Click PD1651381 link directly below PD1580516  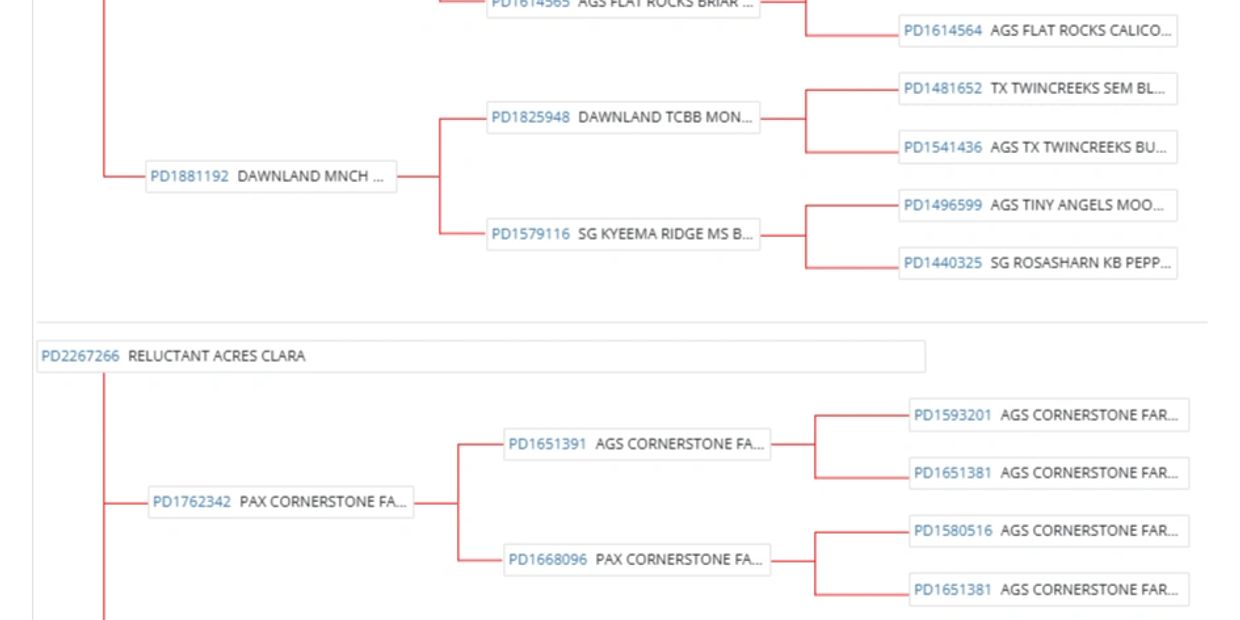coord(952,589)
